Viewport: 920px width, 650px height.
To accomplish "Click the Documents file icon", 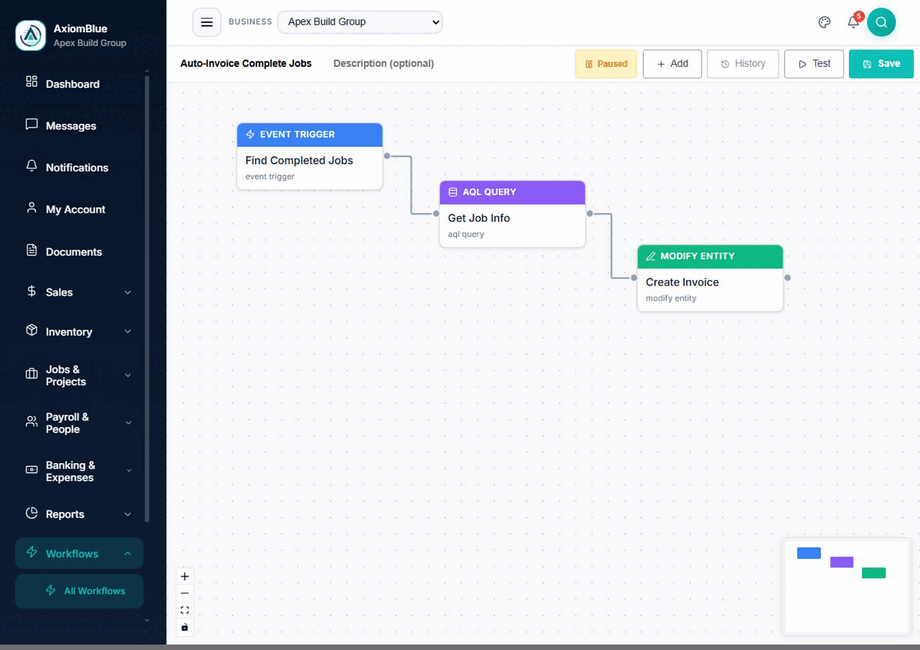I will click(x=32, y=250).
